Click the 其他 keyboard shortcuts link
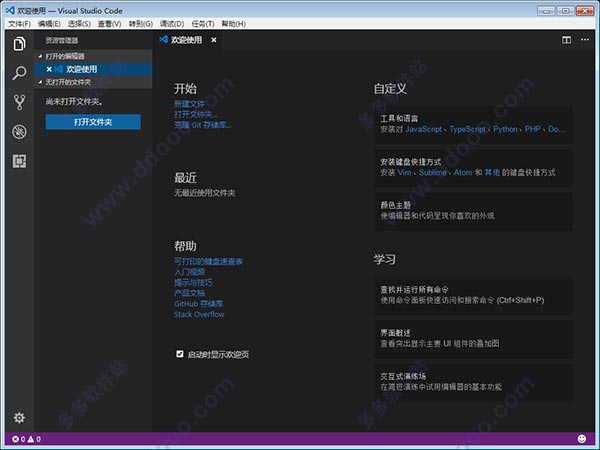Viewport: 600px width, 450px height. [492, 173]
